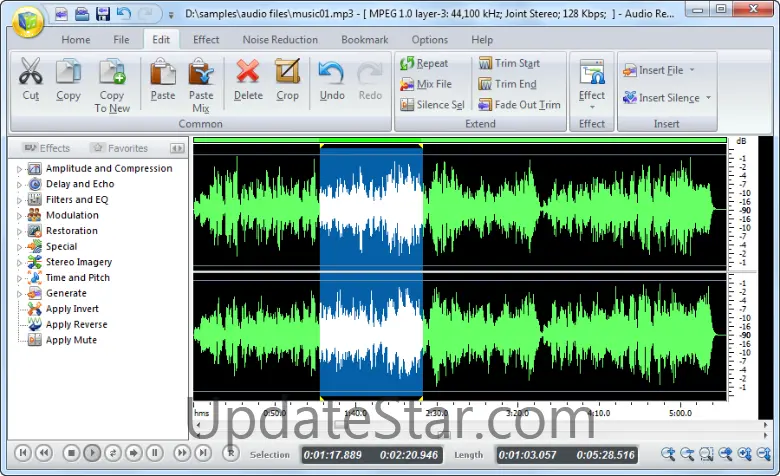Image resolution: width=780 pixels, height=476 pixels.
Task: Click the Paste Mix icon
Action: tap(201, 71)
